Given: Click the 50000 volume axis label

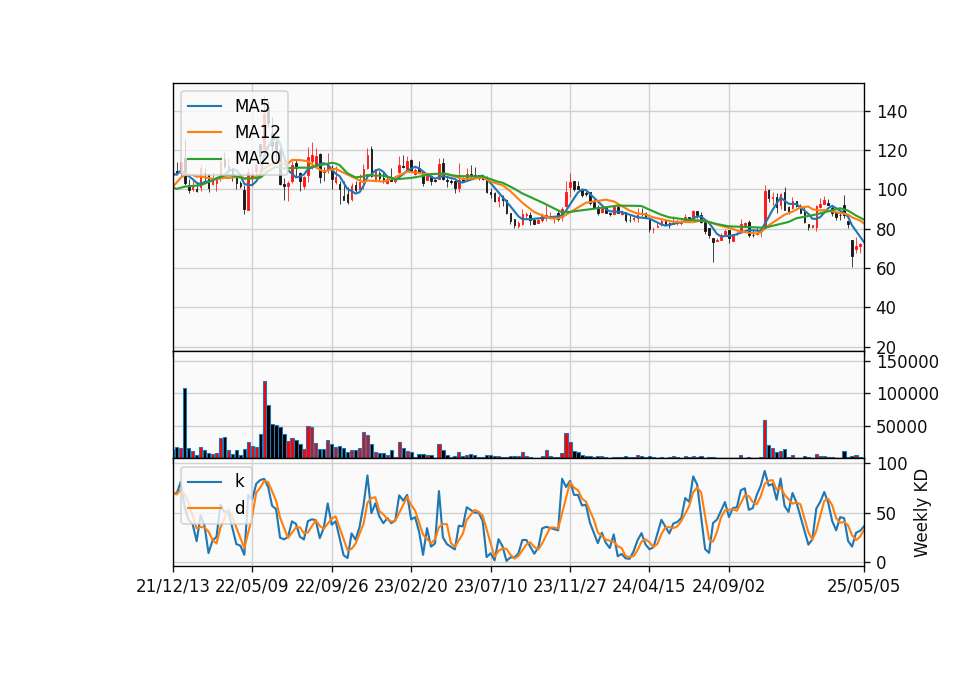Looking at the screenshot, I should pyautogui.click(x=902, y=427).
